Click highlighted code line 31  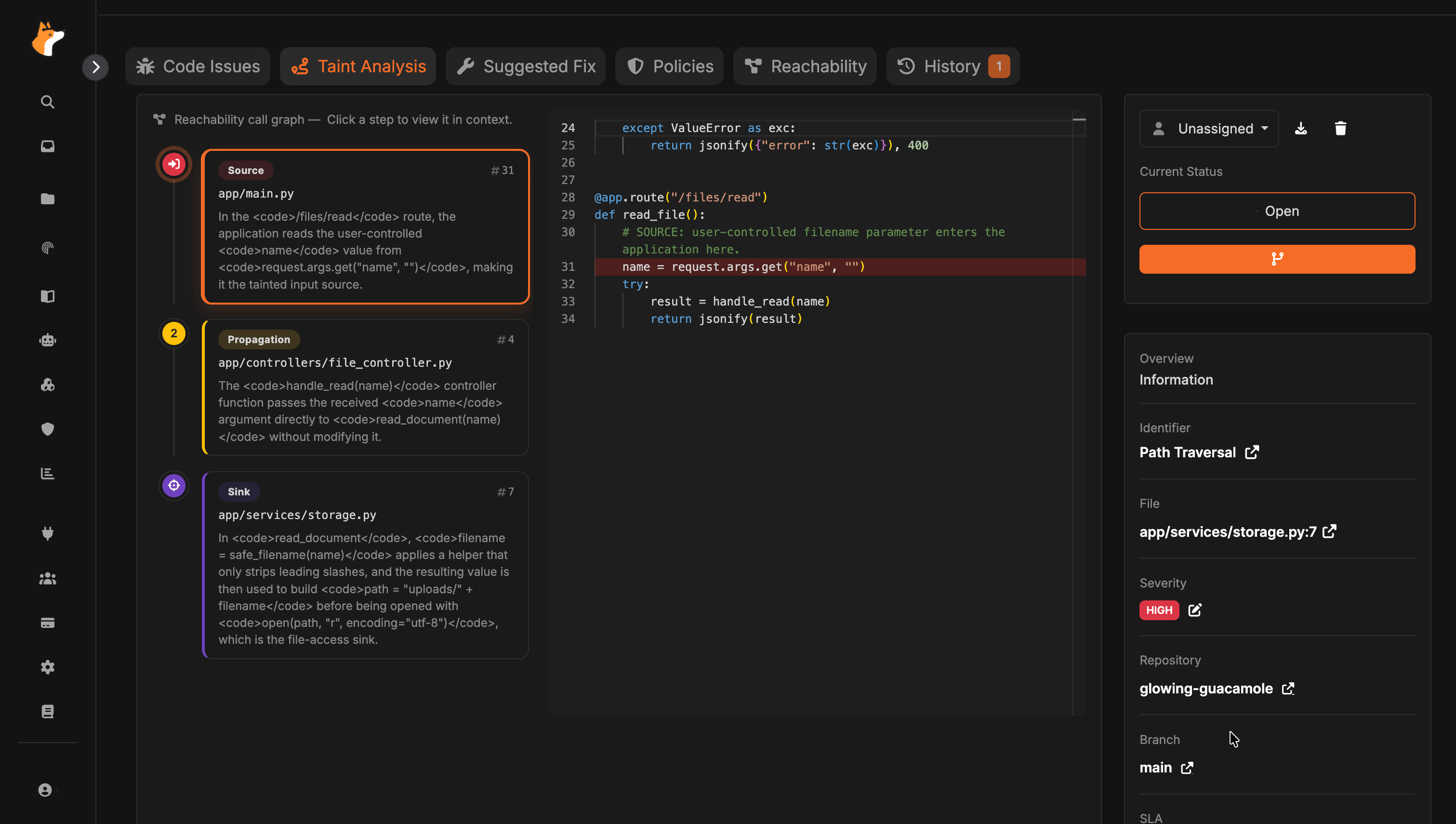pyautogui.click(x=839, y=266)
